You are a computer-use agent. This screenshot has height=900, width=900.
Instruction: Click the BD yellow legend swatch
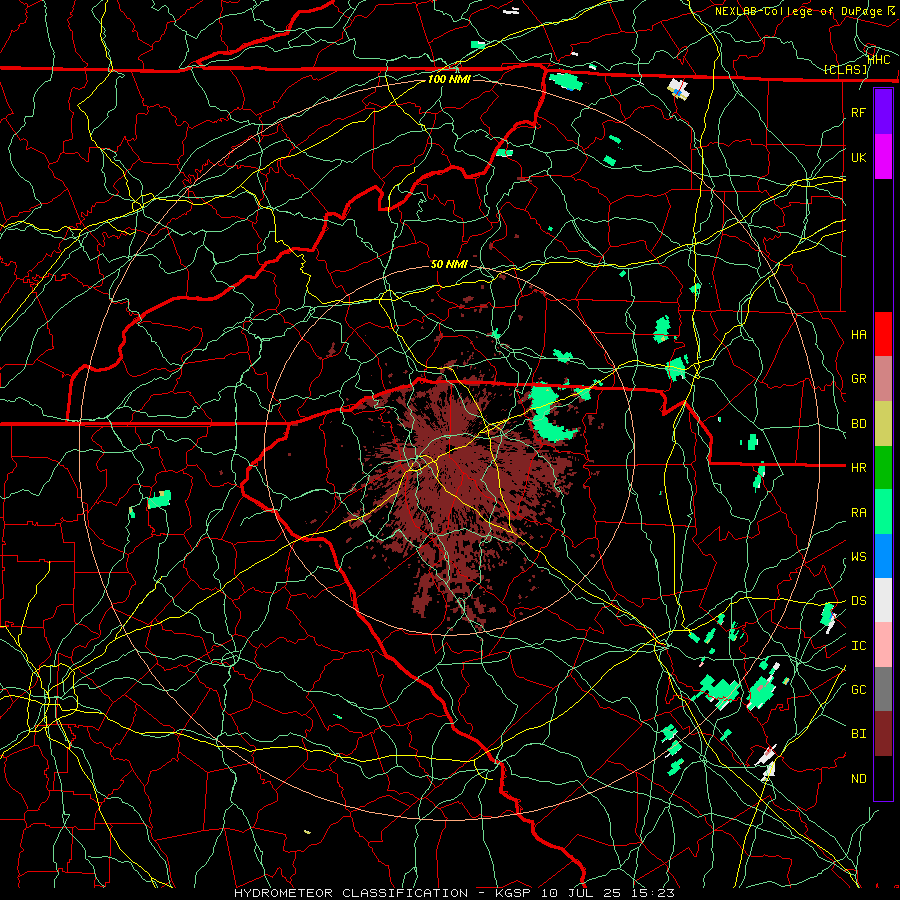883,424
